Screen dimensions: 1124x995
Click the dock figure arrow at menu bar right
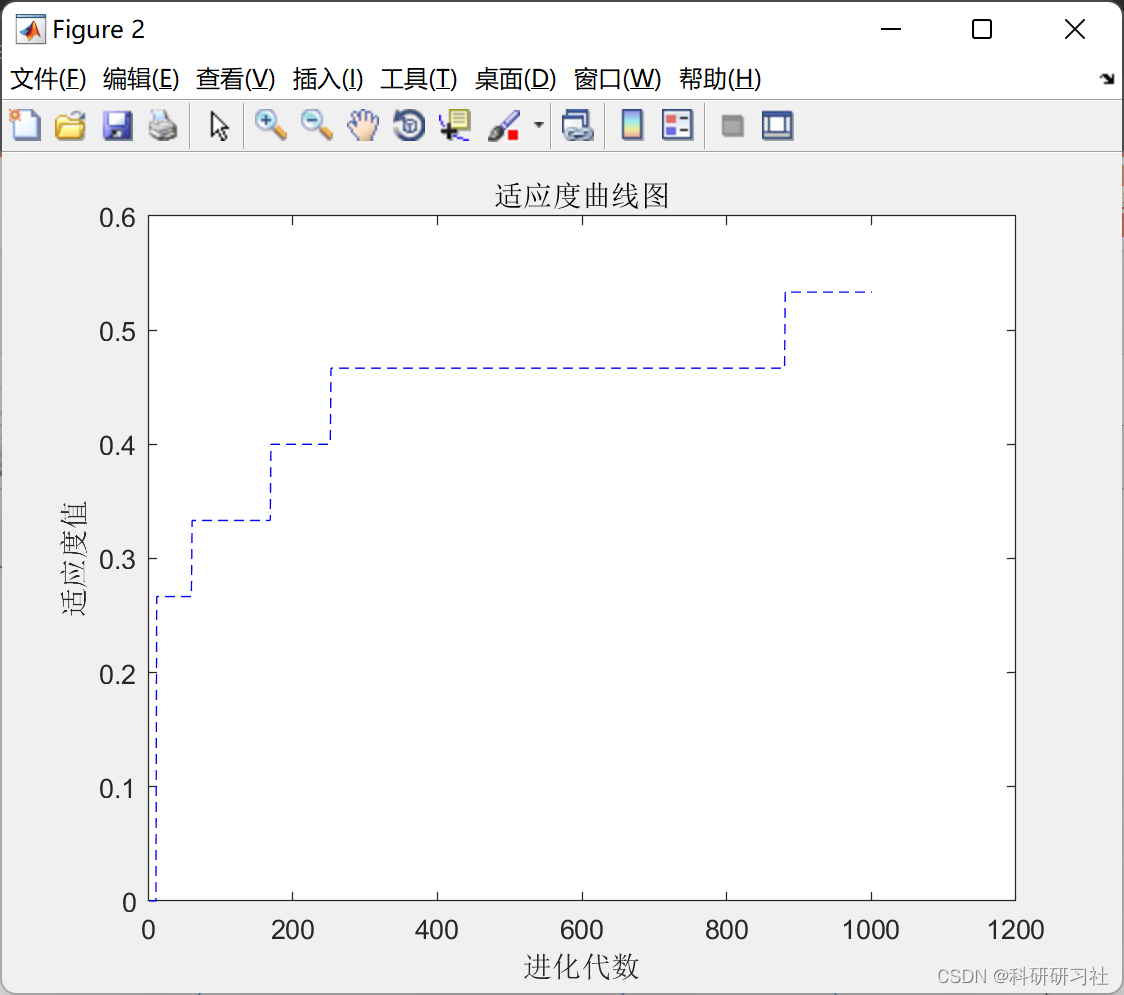pos(1108,78)
